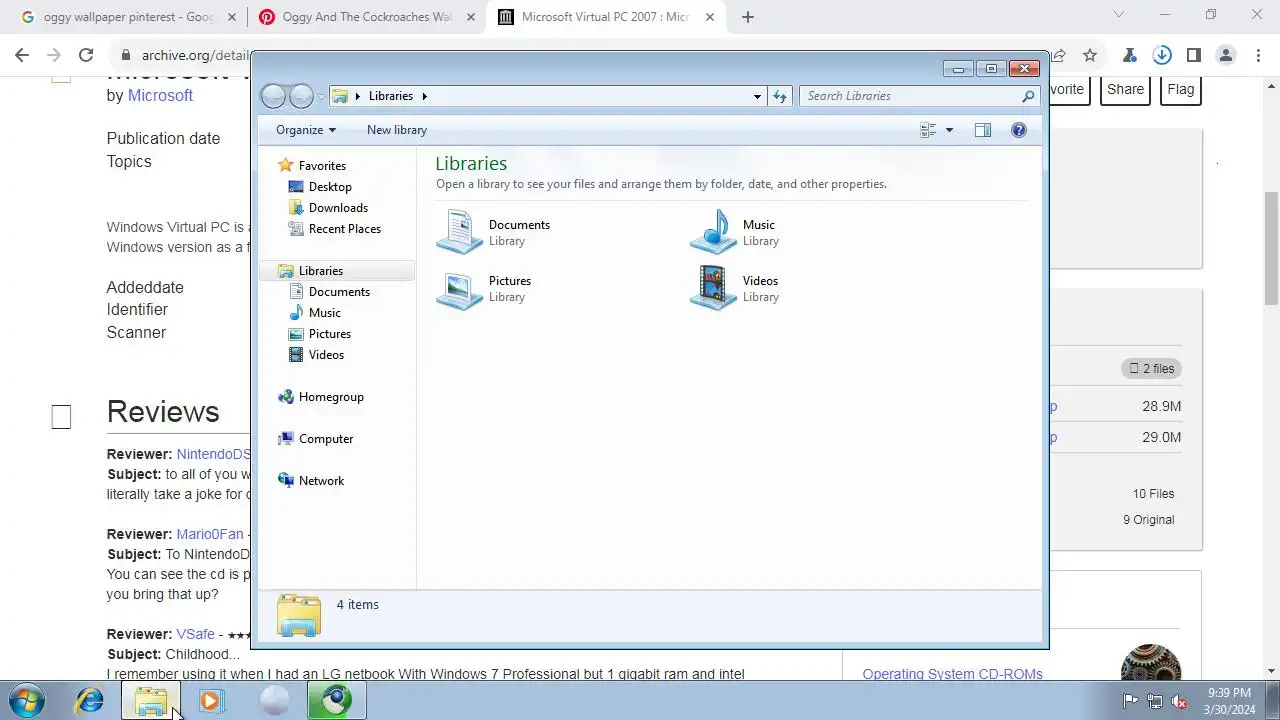This screenshot has width=1280, height=720.
Task: Open Videos library in main pane
Action: pos(735,288)
